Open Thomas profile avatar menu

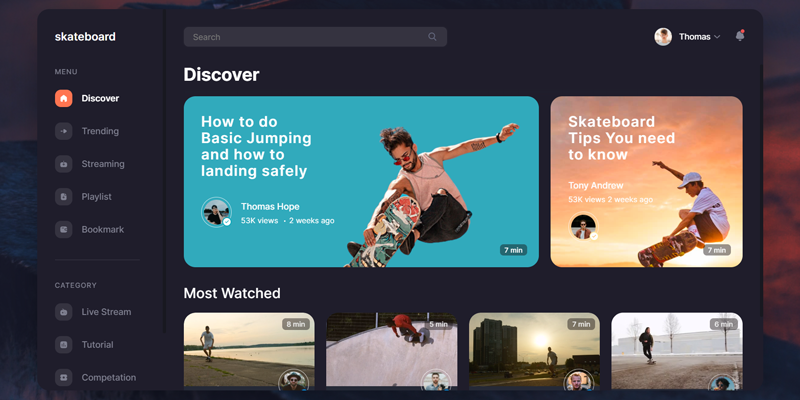click(x=663, y=37)
